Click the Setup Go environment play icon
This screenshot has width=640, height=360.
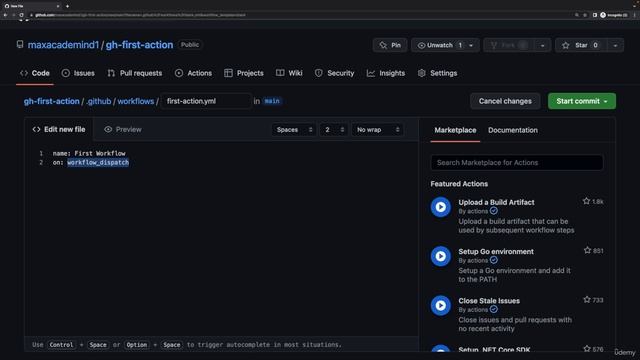point(440,256)
